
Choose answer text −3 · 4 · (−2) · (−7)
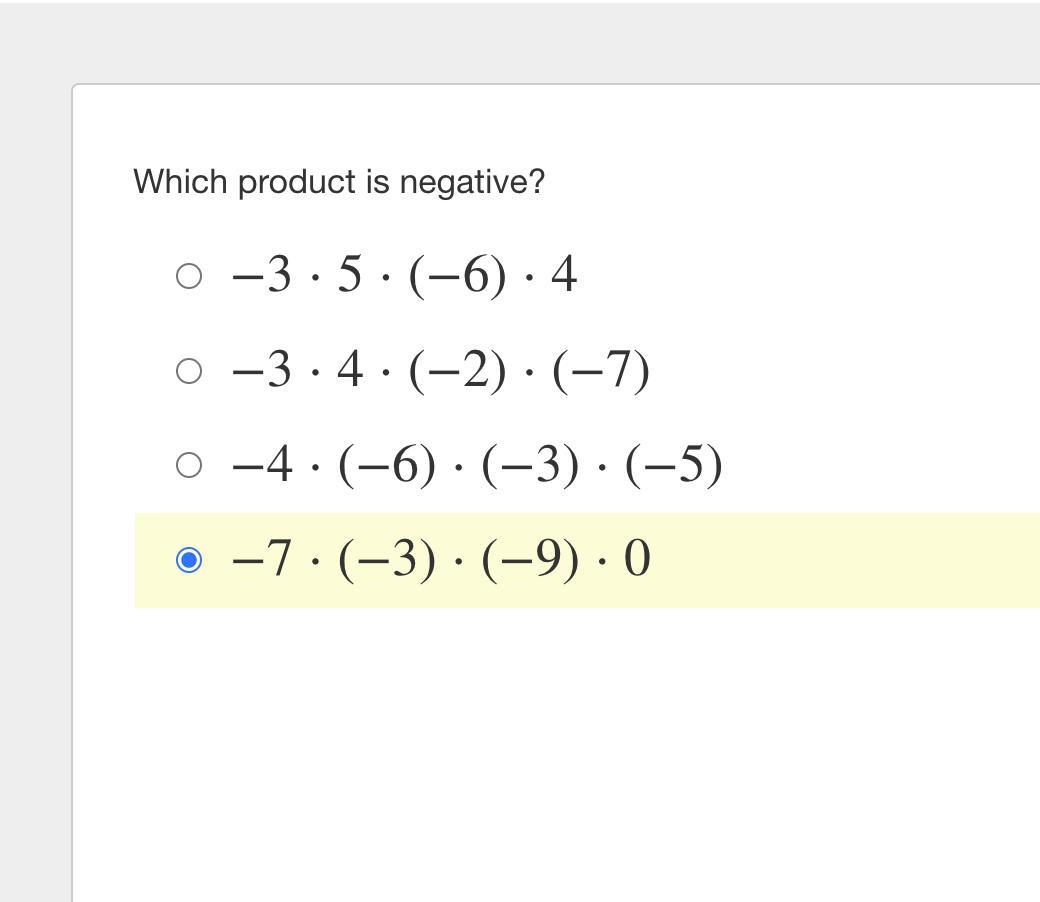pyautogui.click(x=440, y=371)
